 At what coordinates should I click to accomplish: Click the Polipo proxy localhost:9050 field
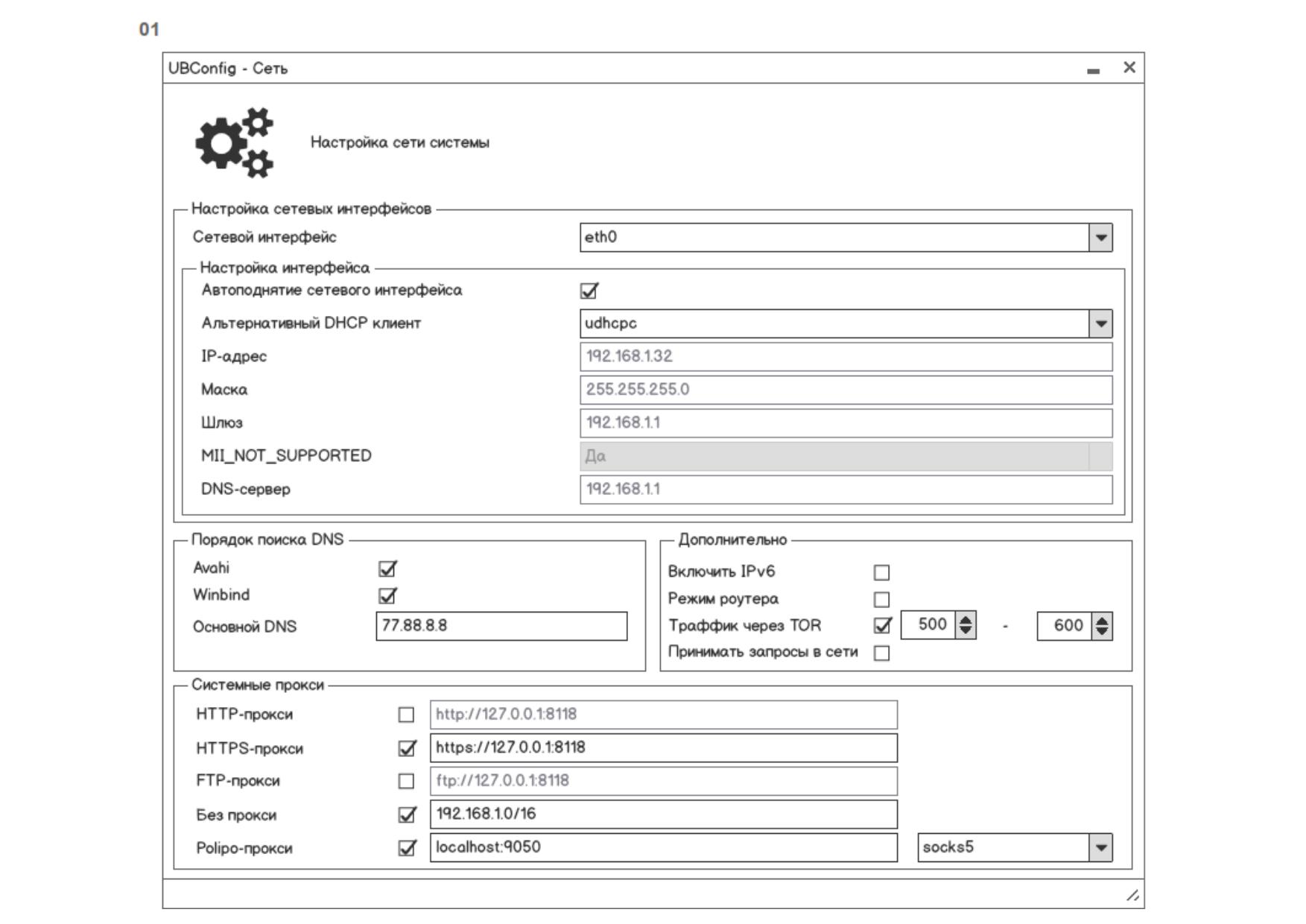tap(663, 848)
